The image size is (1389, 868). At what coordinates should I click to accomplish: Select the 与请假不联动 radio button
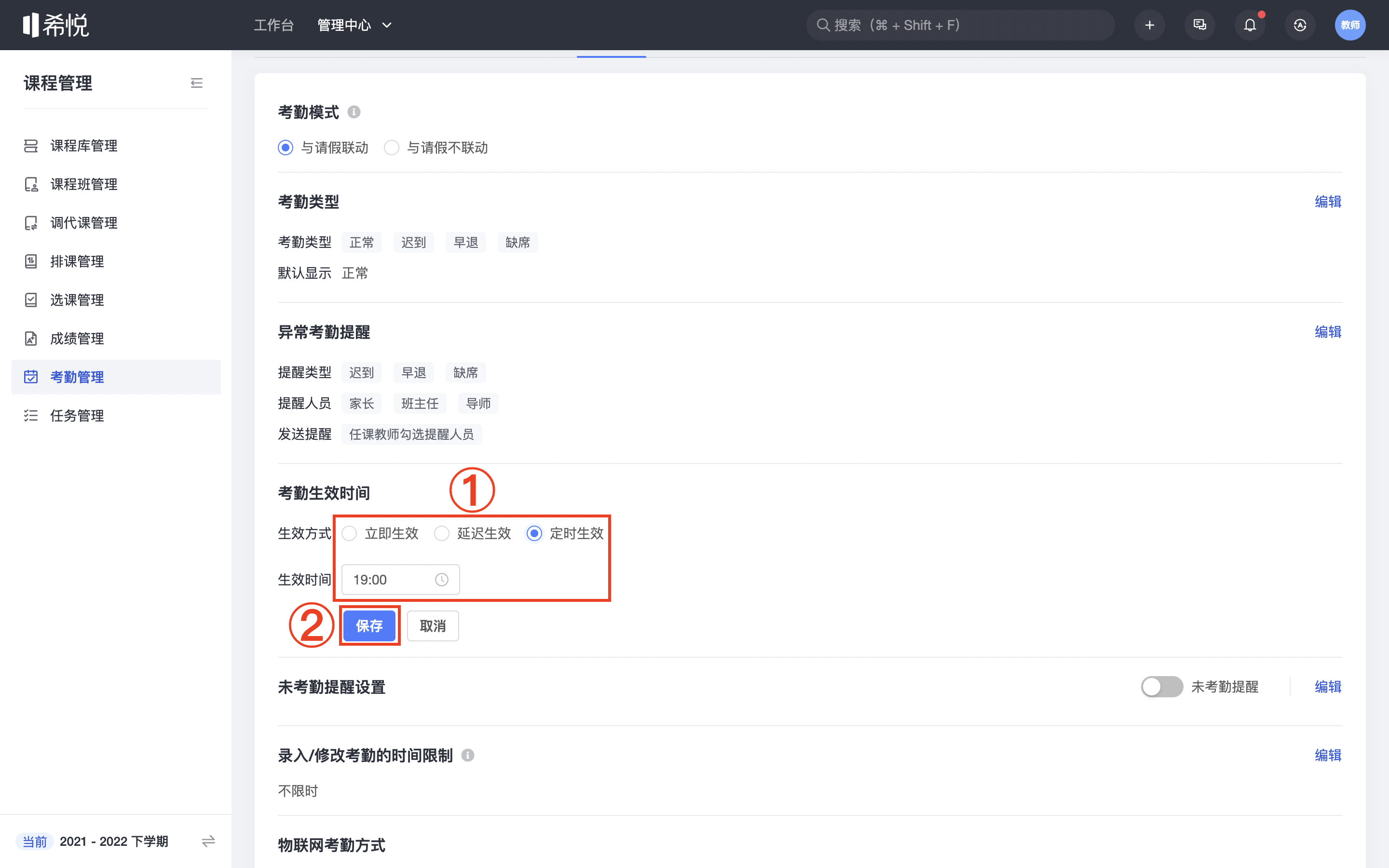(x=392, y=148)
